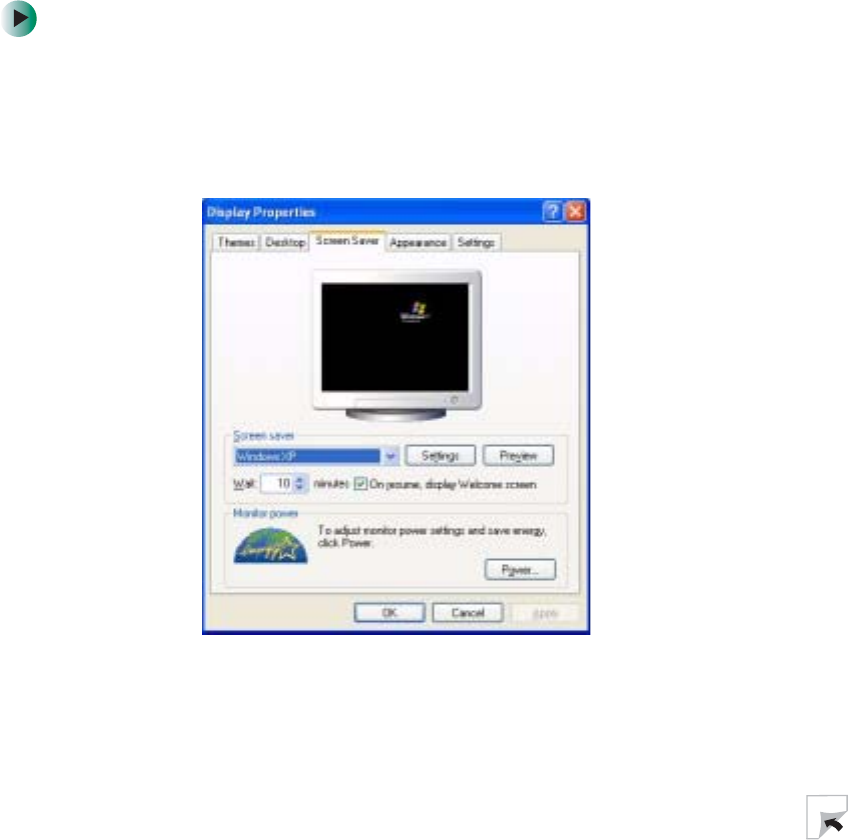Increase the wait time with up arrow
The width and height of the screenshot is (848, 840).
click(300, 479)
